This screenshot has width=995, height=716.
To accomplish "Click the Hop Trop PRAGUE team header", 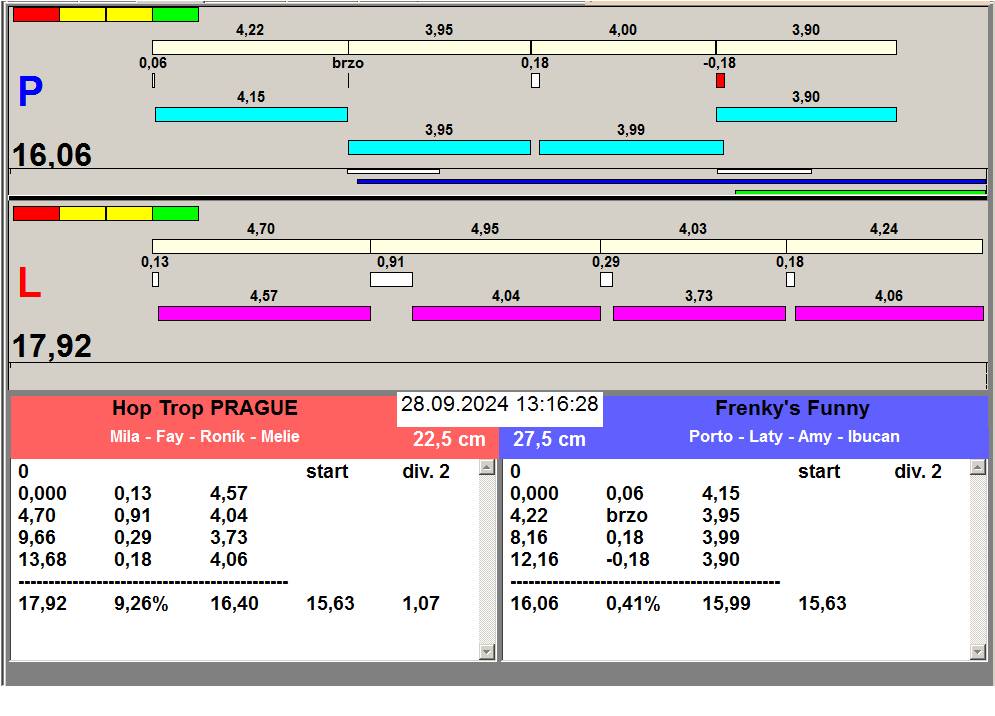I will [204, 408].
